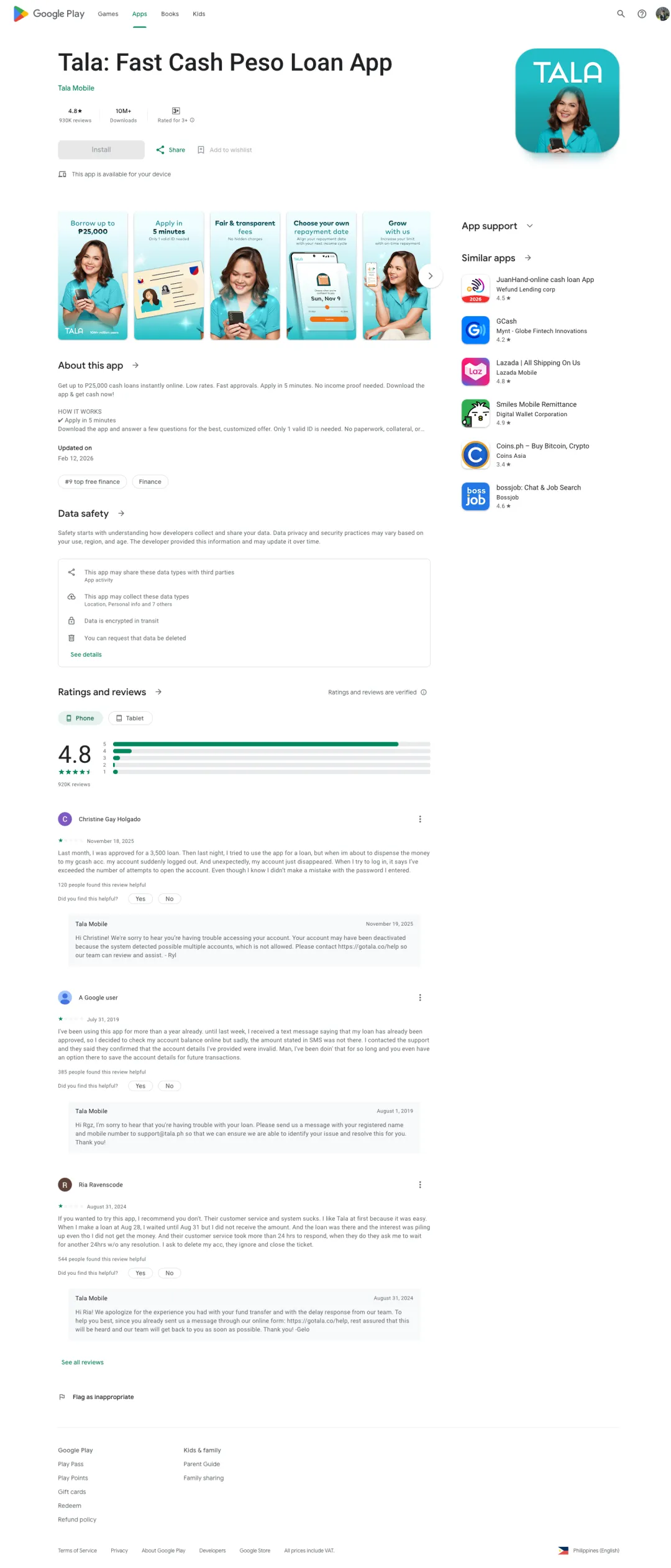Switch to the Games tab
671x1568 pixels.
[108, 14]
